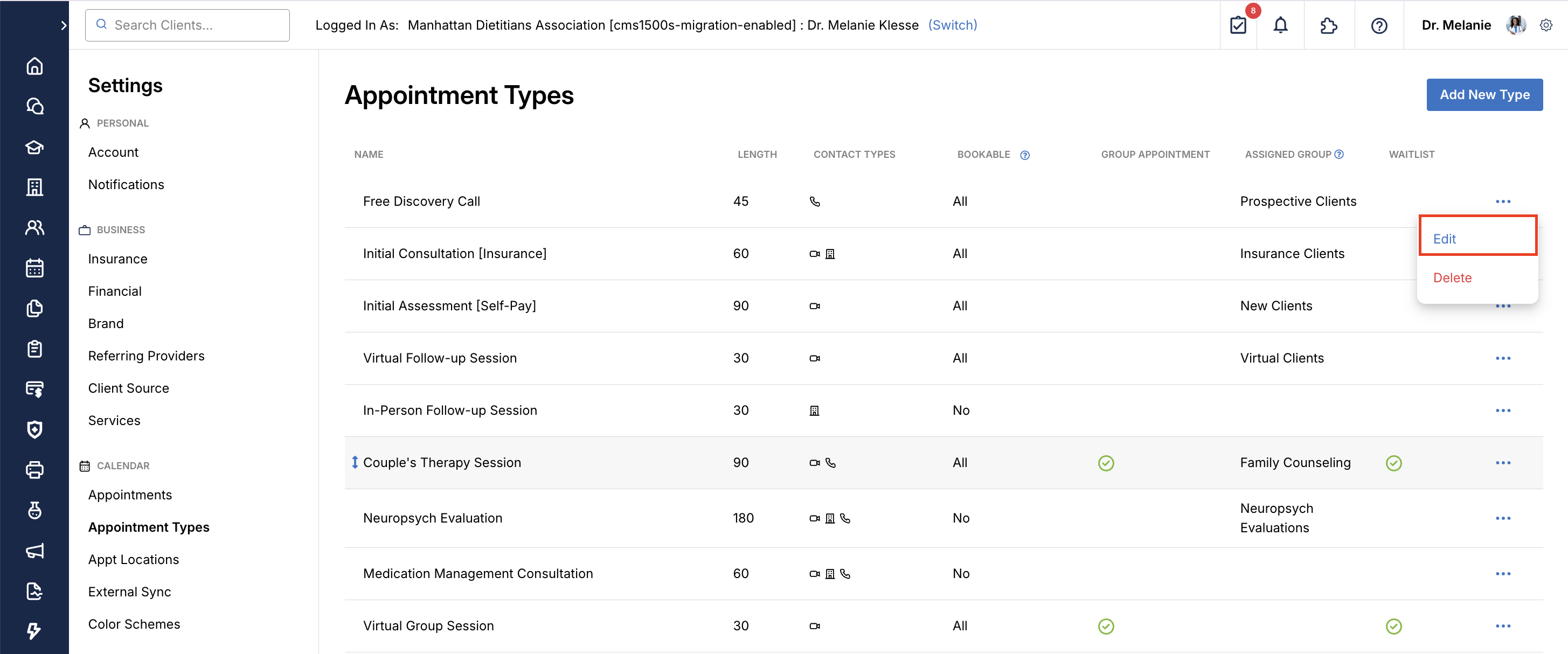This screenshot has height=654, width=1568.
Task: Open the Calendar icon in left sidebar
Action: [x=34, y=268]
